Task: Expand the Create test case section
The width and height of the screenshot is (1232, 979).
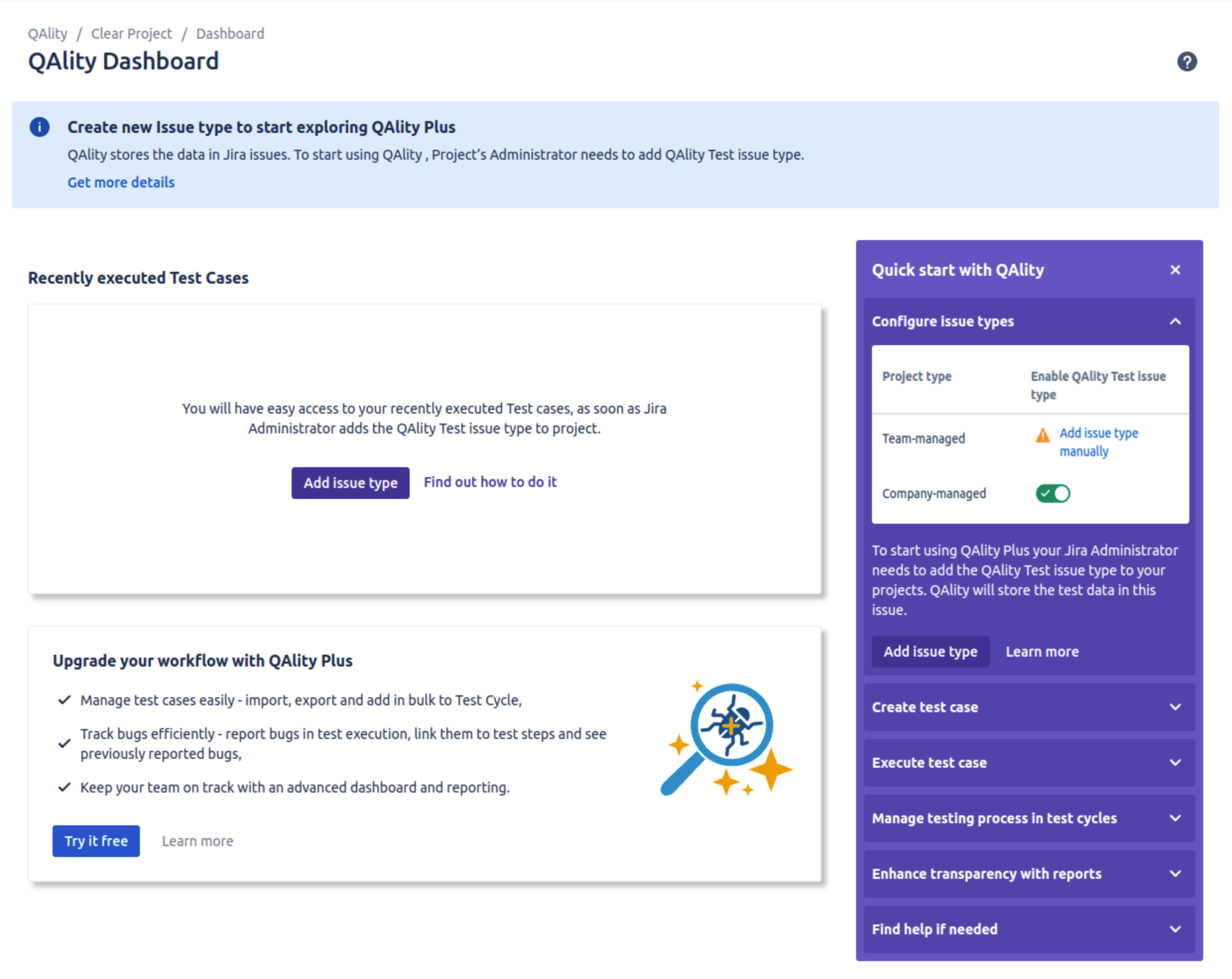Action: tap(1029, 707)
